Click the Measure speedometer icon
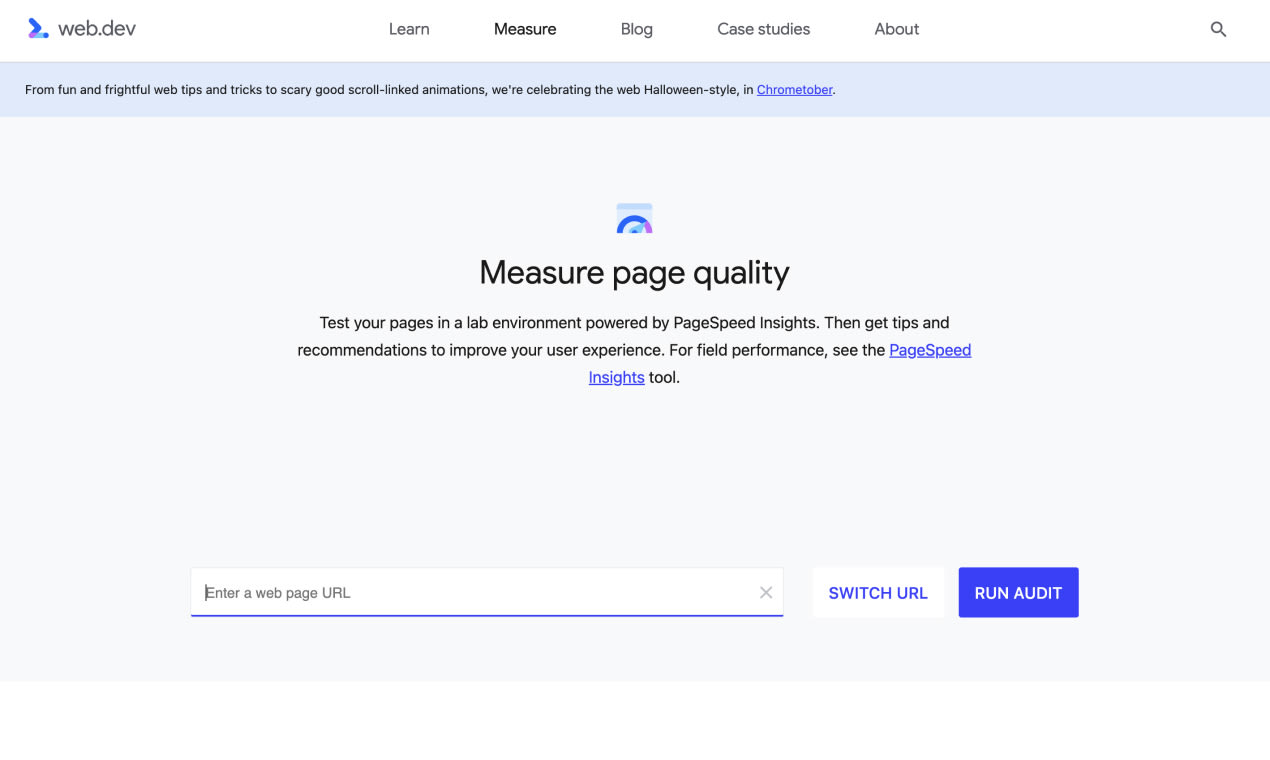This screenshot has width=1270, height=760. (x=635, y=218)
